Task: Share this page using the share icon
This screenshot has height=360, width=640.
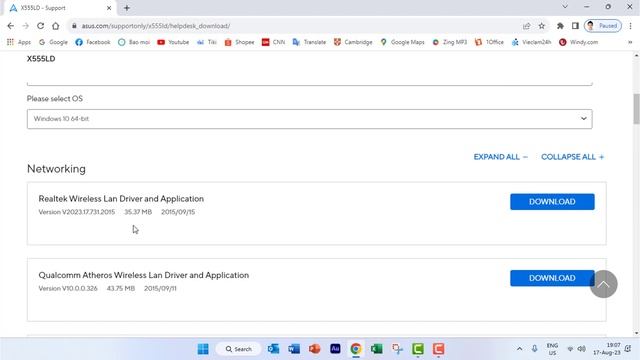Action: click(527, 26)
